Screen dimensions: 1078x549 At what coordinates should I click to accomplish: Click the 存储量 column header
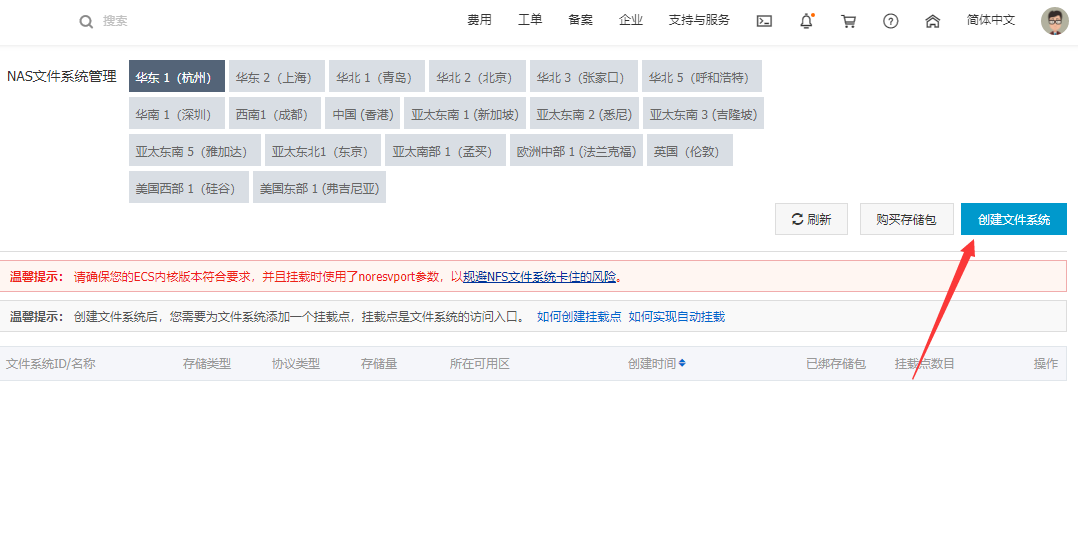[379, 363]
